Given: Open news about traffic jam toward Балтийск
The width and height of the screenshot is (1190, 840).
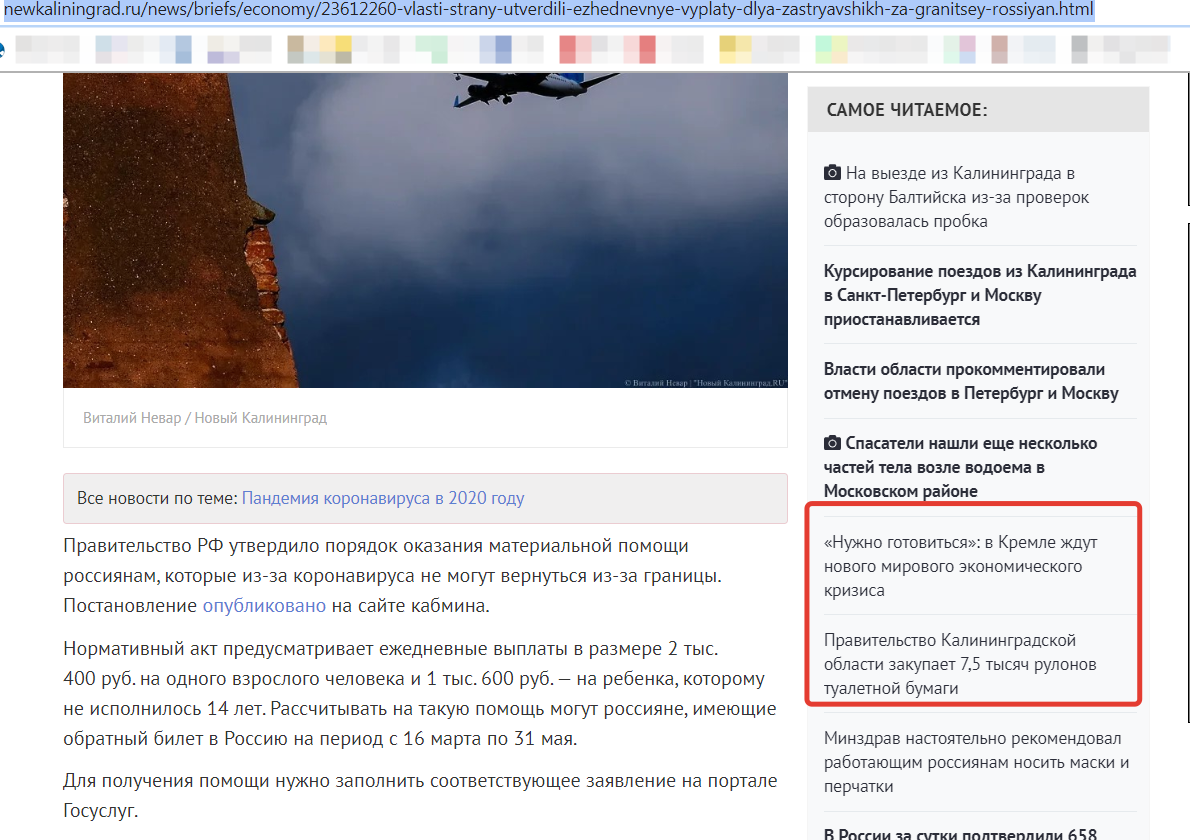Looking at the screenshot, I should tap(956, 197).
